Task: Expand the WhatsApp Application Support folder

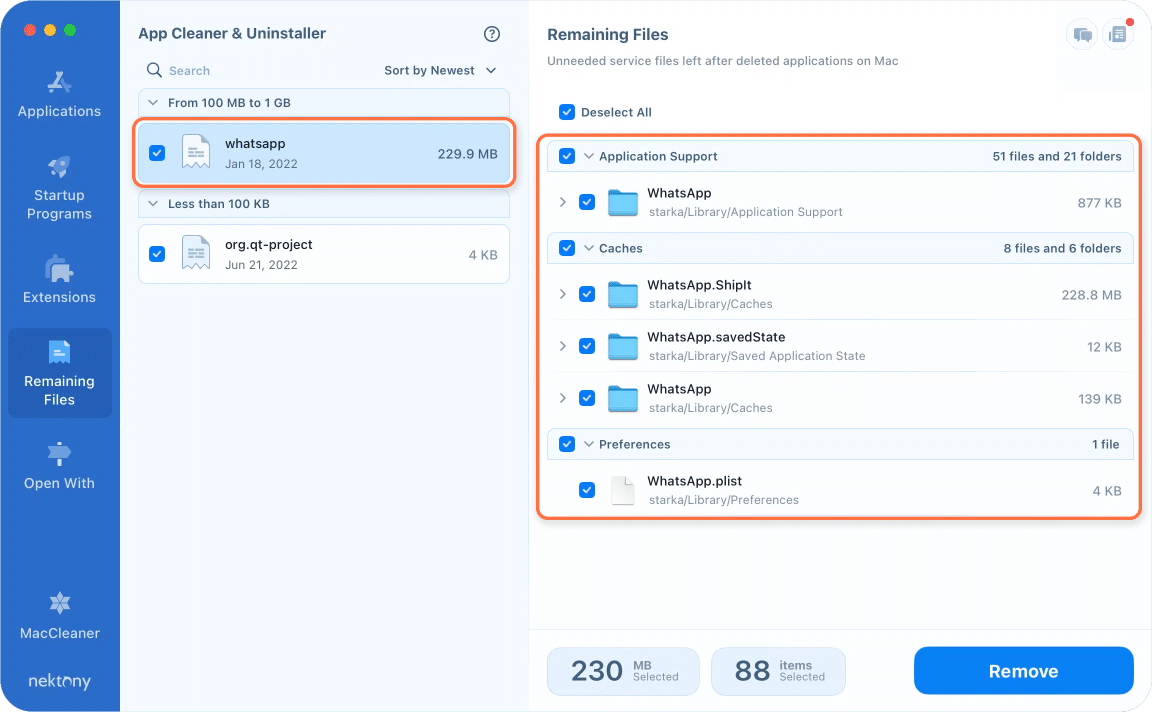Action: pyautogui.click(x=563, y=202)
